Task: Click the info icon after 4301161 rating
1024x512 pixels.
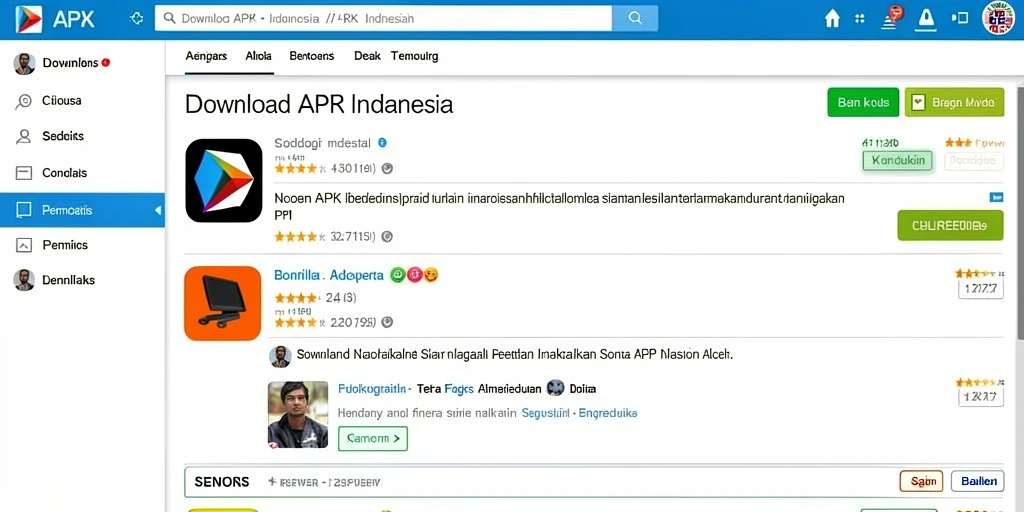Action: click(x=387, y=168)
